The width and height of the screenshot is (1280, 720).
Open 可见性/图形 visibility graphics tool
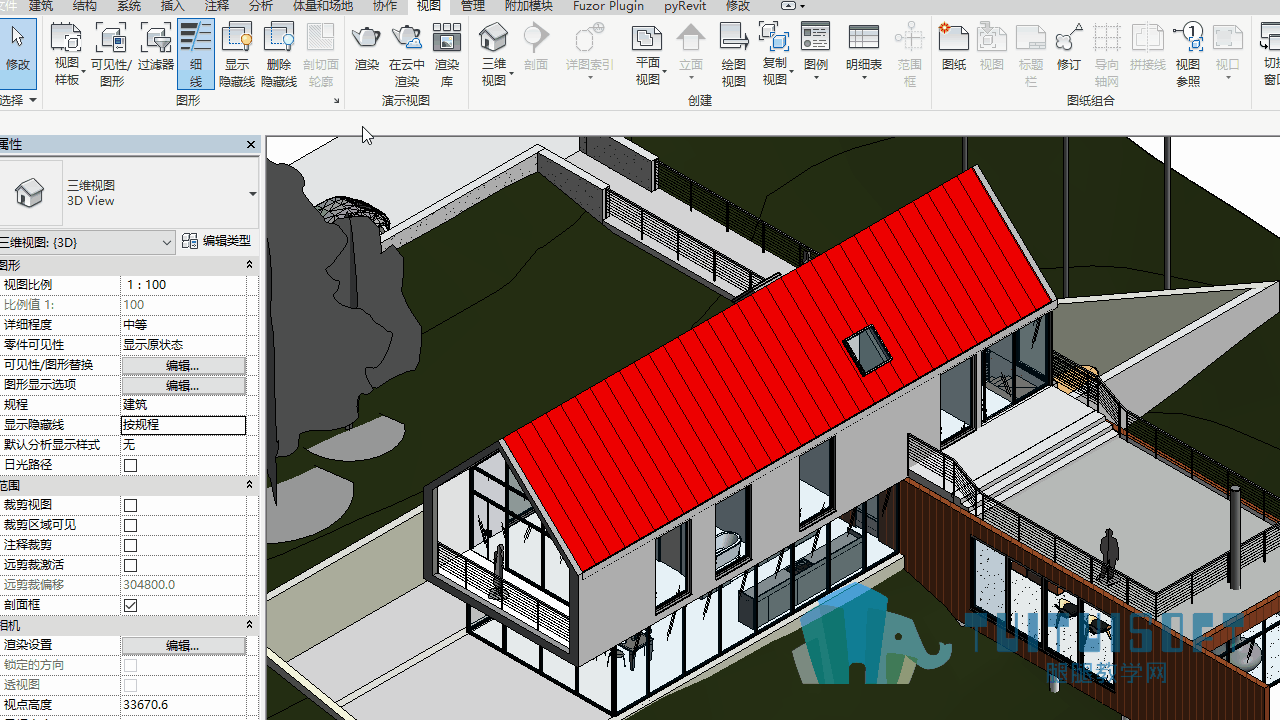click(x=111, y=55)
